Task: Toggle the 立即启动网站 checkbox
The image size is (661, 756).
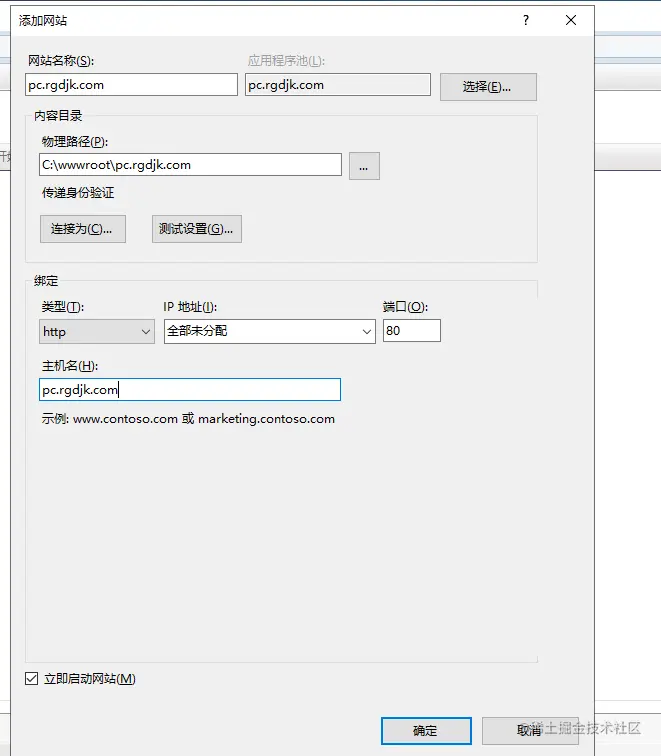Action: point(32,679)
